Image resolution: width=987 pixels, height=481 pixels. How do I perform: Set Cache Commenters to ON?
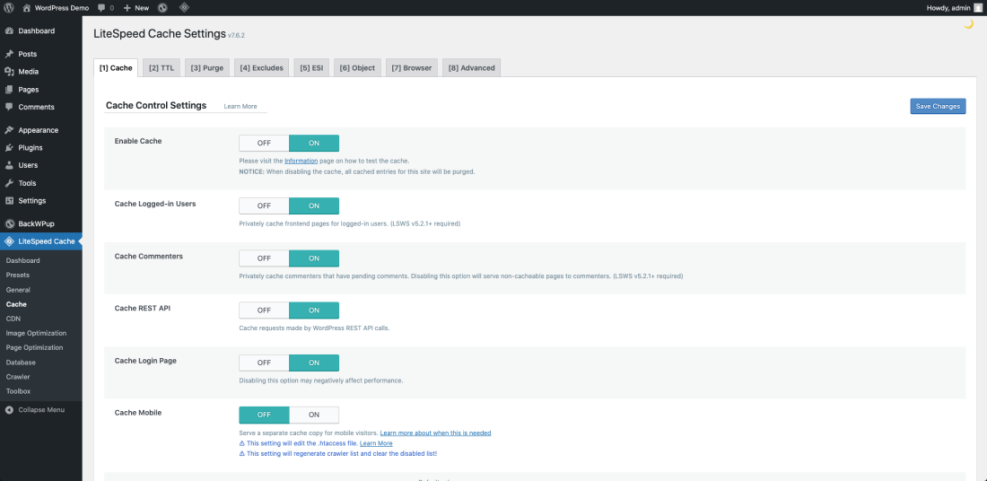314,258
